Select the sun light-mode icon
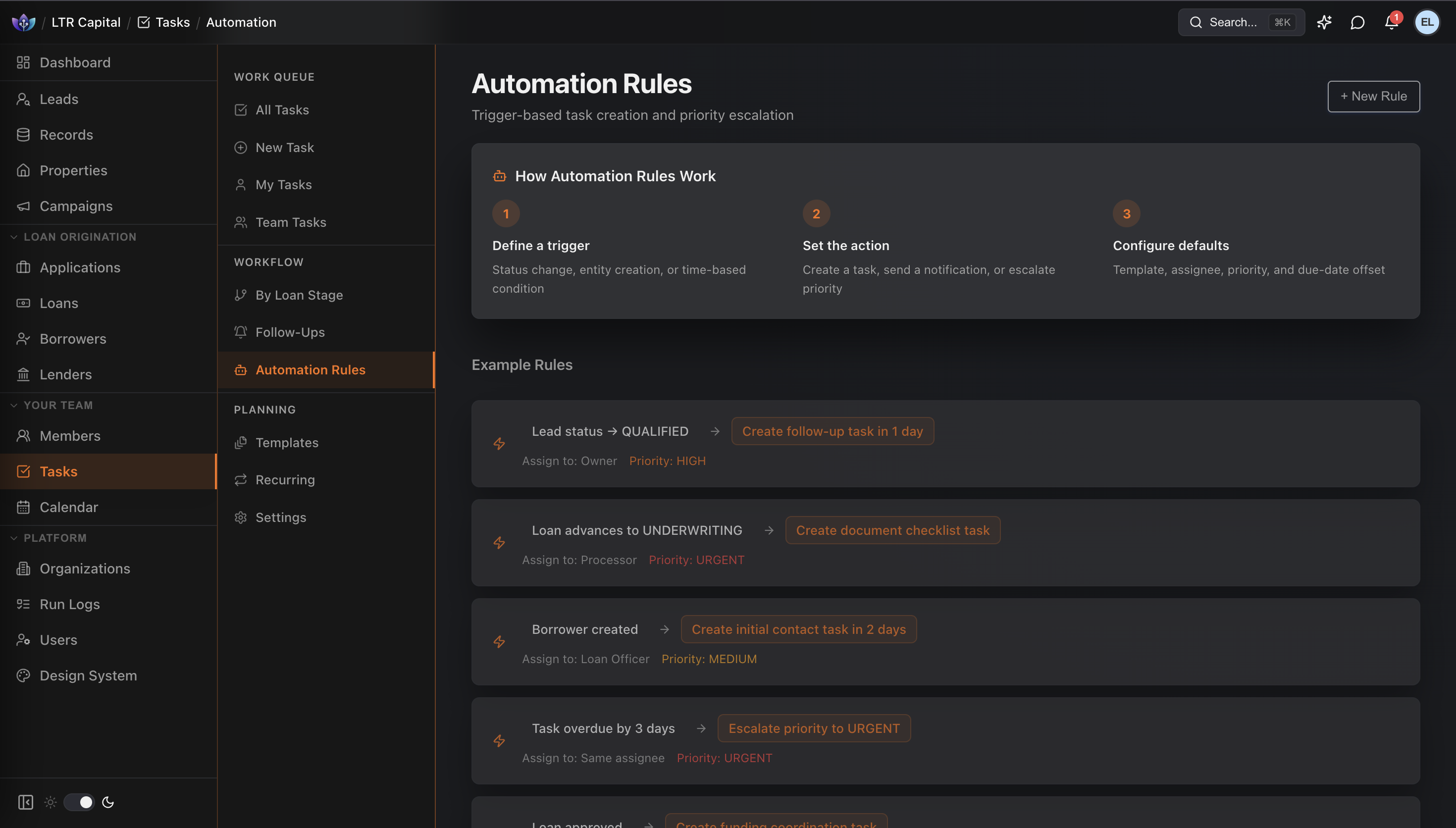The width and height of the screenshot is (1456, 828). click(x=51, y=802)
